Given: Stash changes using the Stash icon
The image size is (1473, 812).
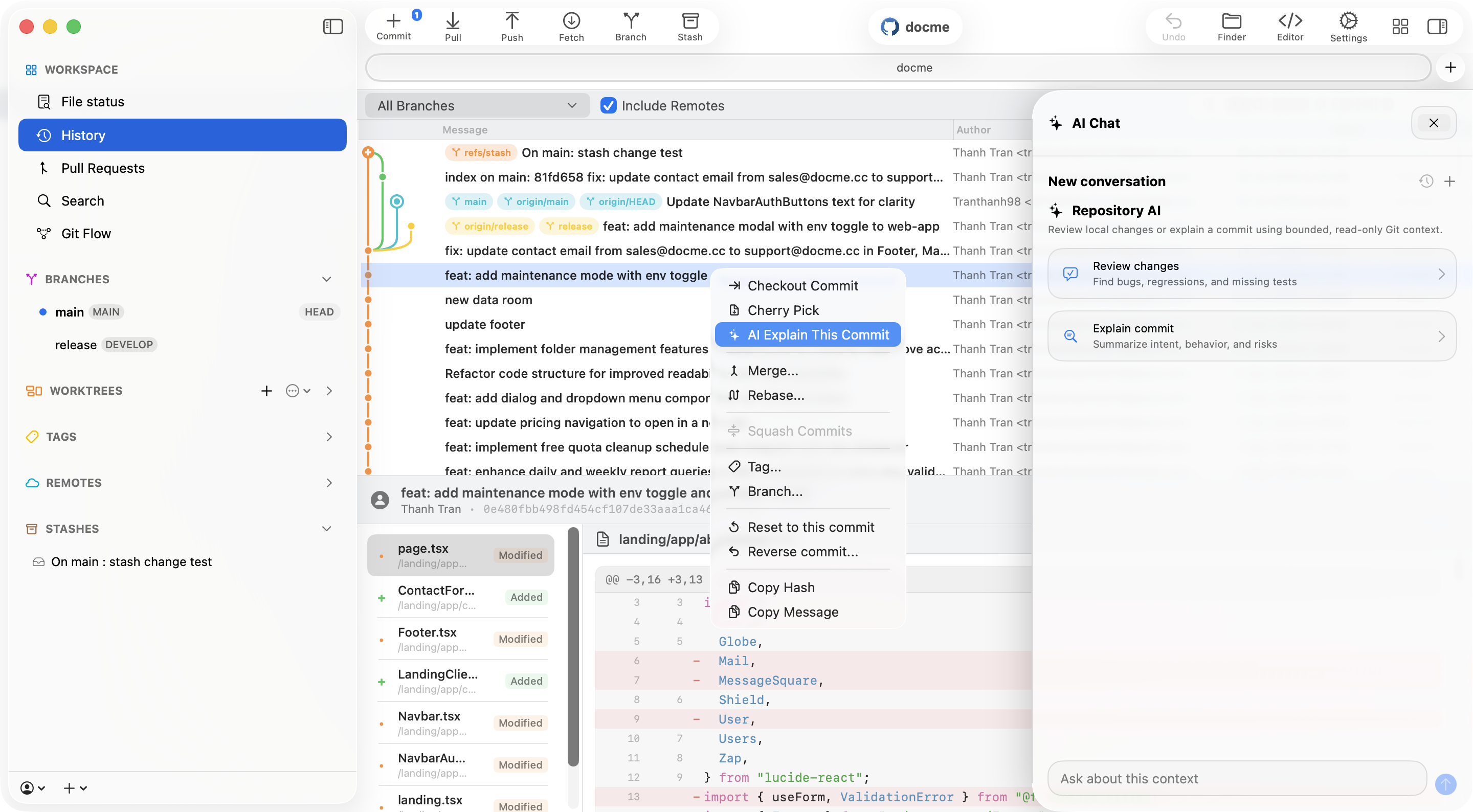Looking at the screenshot, I should [690, 26].
